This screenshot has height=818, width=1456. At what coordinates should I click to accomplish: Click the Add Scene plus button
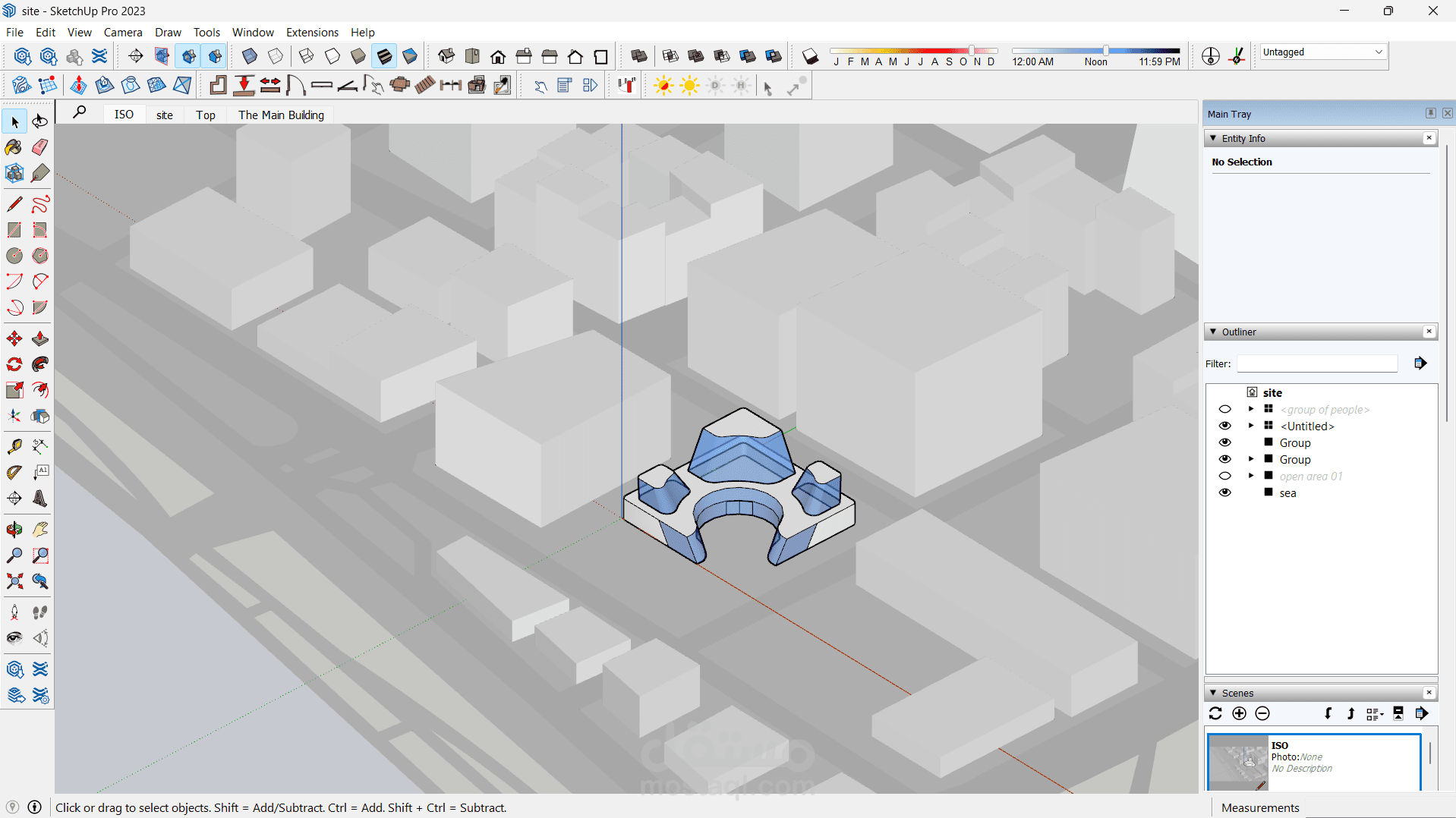pyautogui.click(x=1239, y=713)
